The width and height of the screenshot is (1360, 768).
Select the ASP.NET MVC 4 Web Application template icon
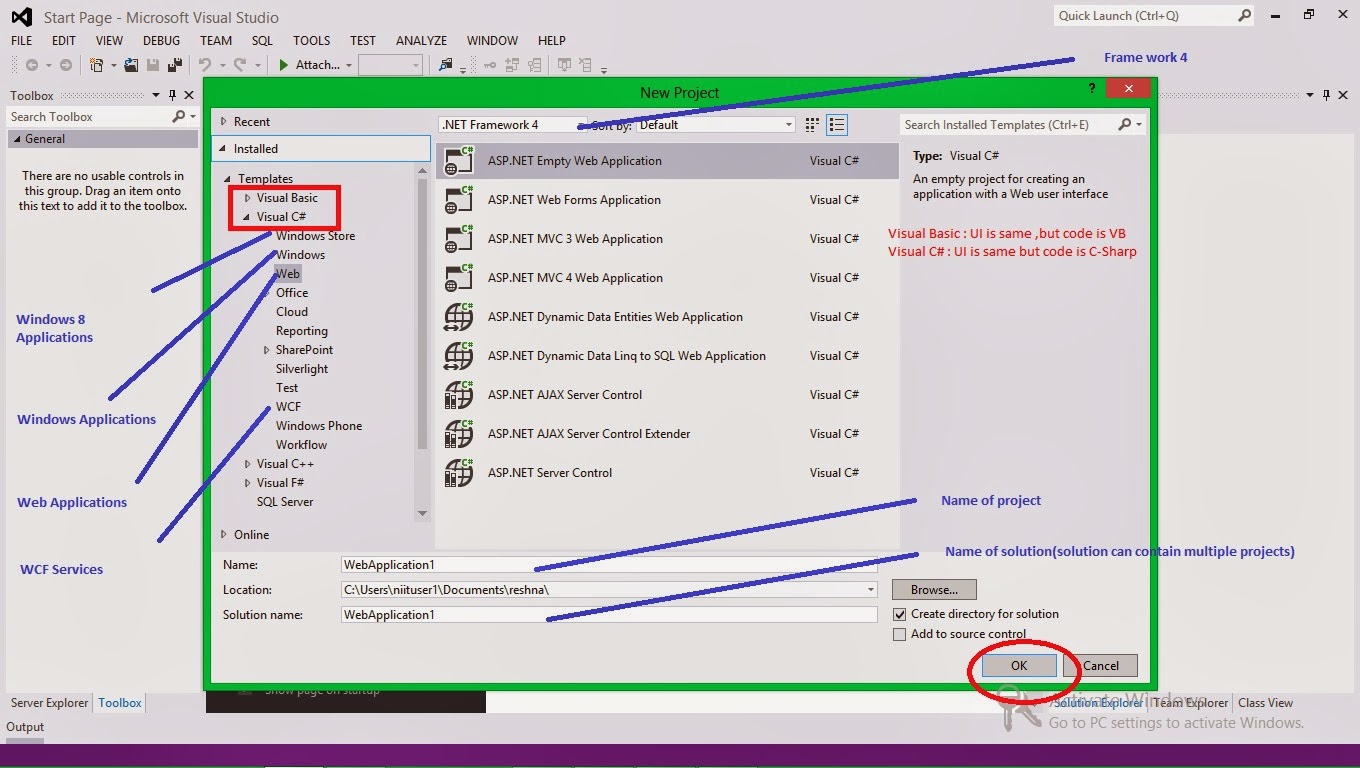tap(458, 278)
